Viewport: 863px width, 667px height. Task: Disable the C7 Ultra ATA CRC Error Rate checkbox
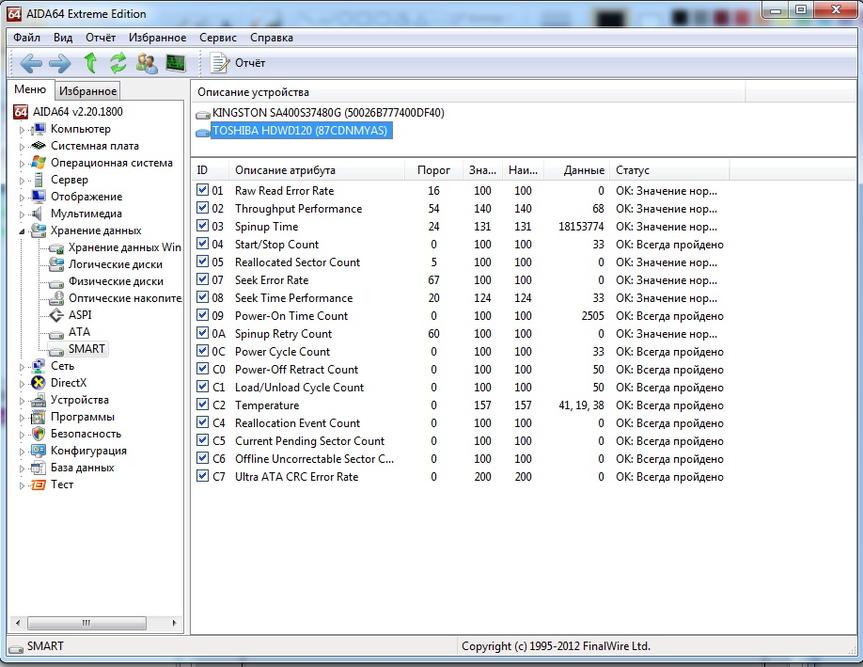point(203,476)
